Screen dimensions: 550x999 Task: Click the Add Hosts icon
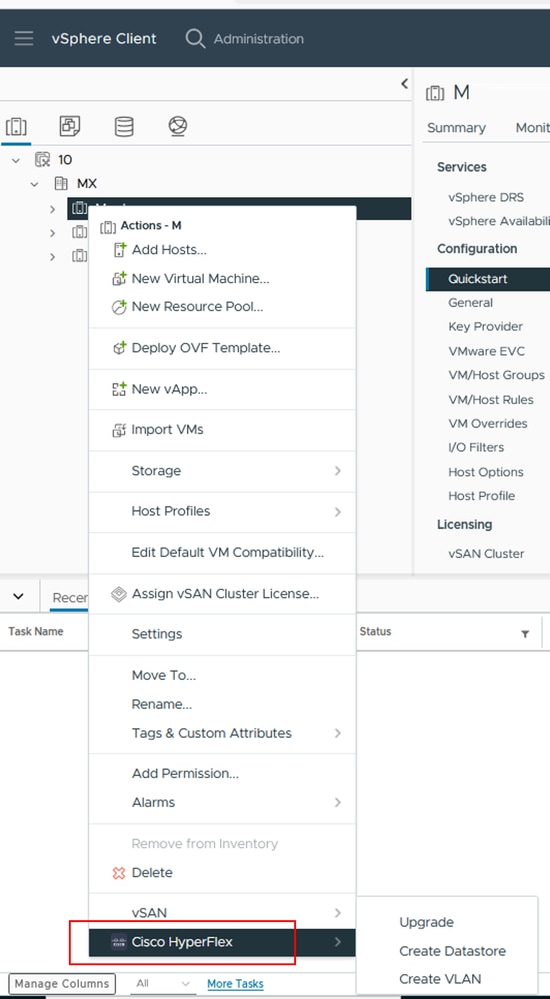[120, 250]
